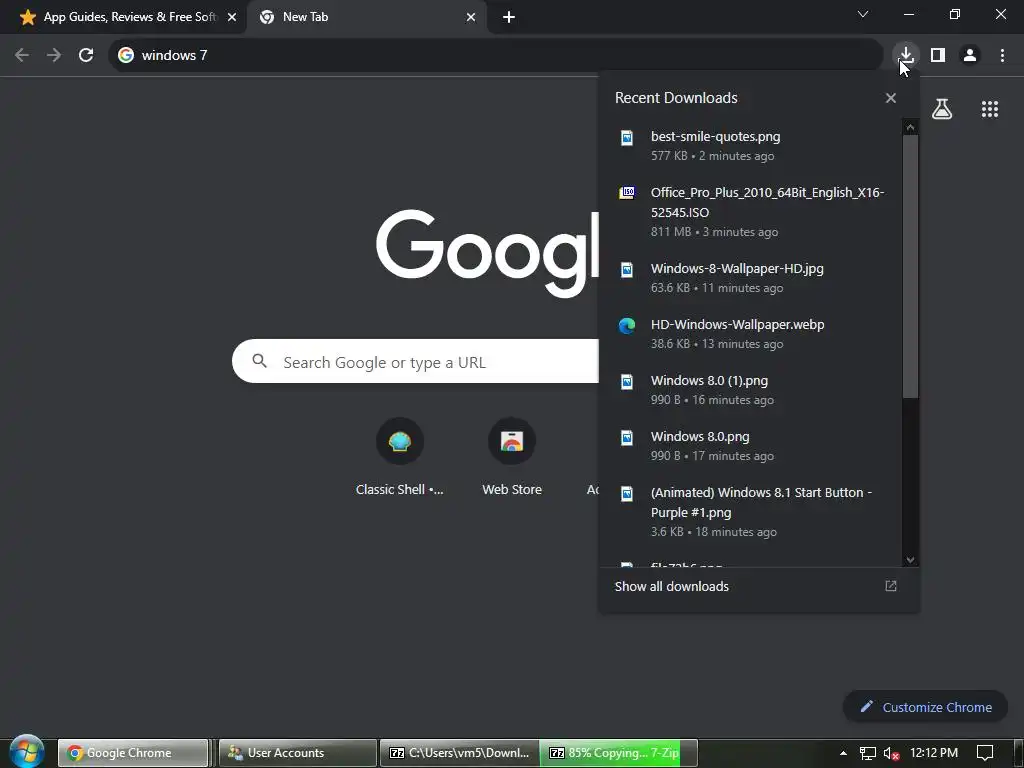Open the Search Labs flask icon
Image resolution: width=1024 pixels, height=768 pixels.
[x=941, y=109]
